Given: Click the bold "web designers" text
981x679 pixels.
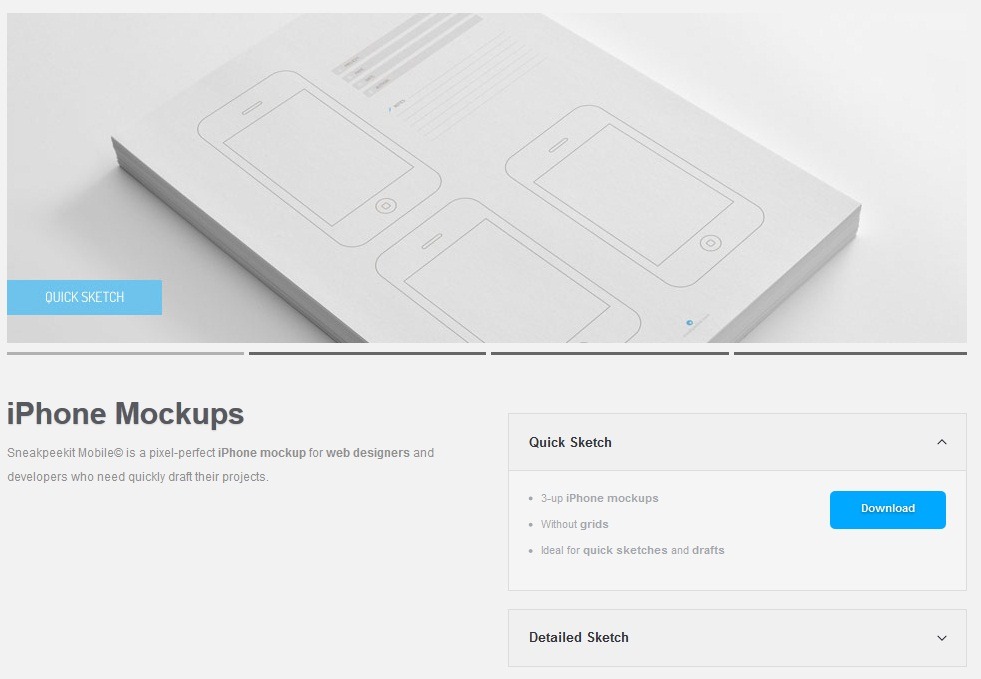Looking at the screenshot, I should click(368, 452).
